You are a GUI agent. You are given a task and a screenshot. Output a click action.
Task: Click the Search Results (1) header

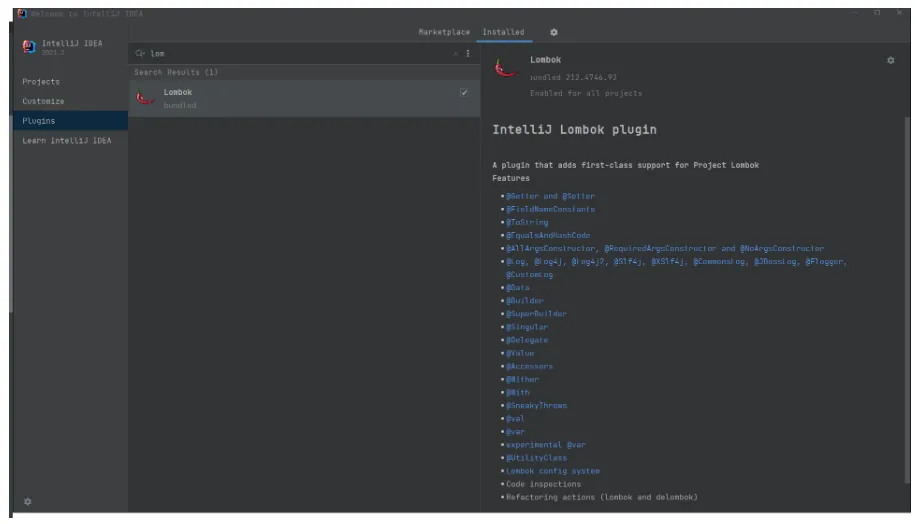pos(176,73)
